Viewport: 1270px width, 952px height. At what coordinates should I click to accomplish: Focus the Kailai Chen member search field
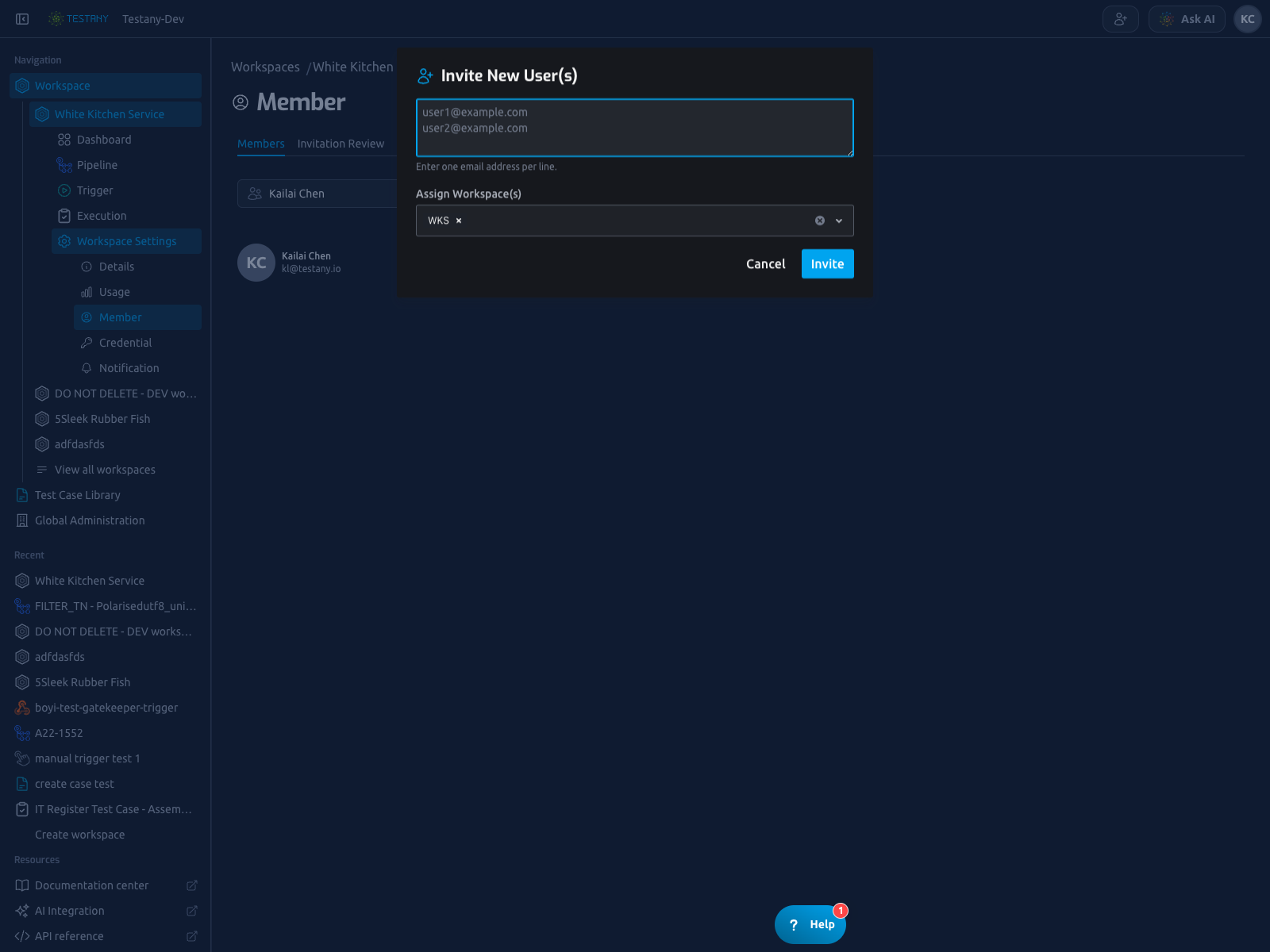click(317, 194)
